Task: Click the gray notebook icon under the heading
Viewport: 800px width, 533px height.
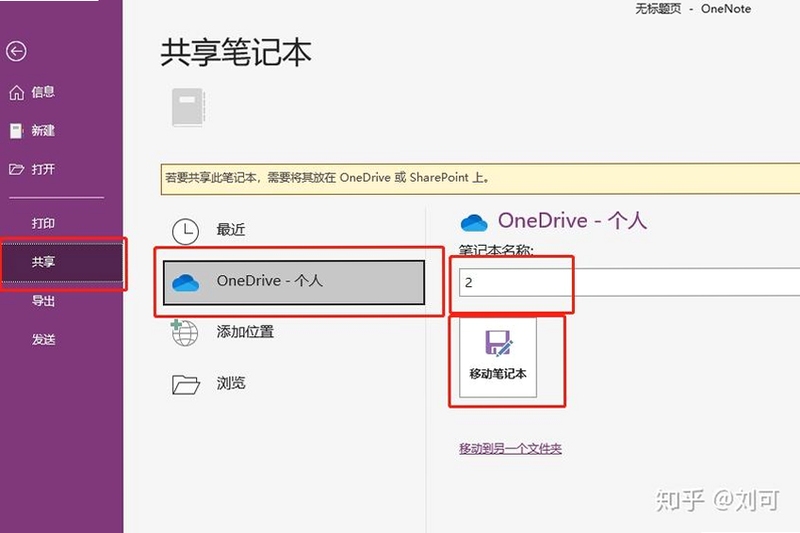Action: 188,107
